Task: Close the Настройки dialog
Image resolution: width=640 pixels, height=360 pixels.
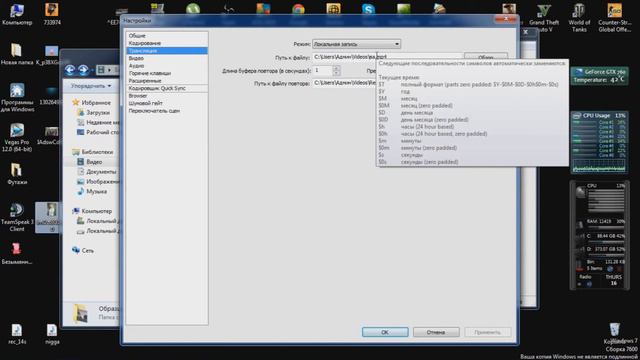Action: pos(505,19)
